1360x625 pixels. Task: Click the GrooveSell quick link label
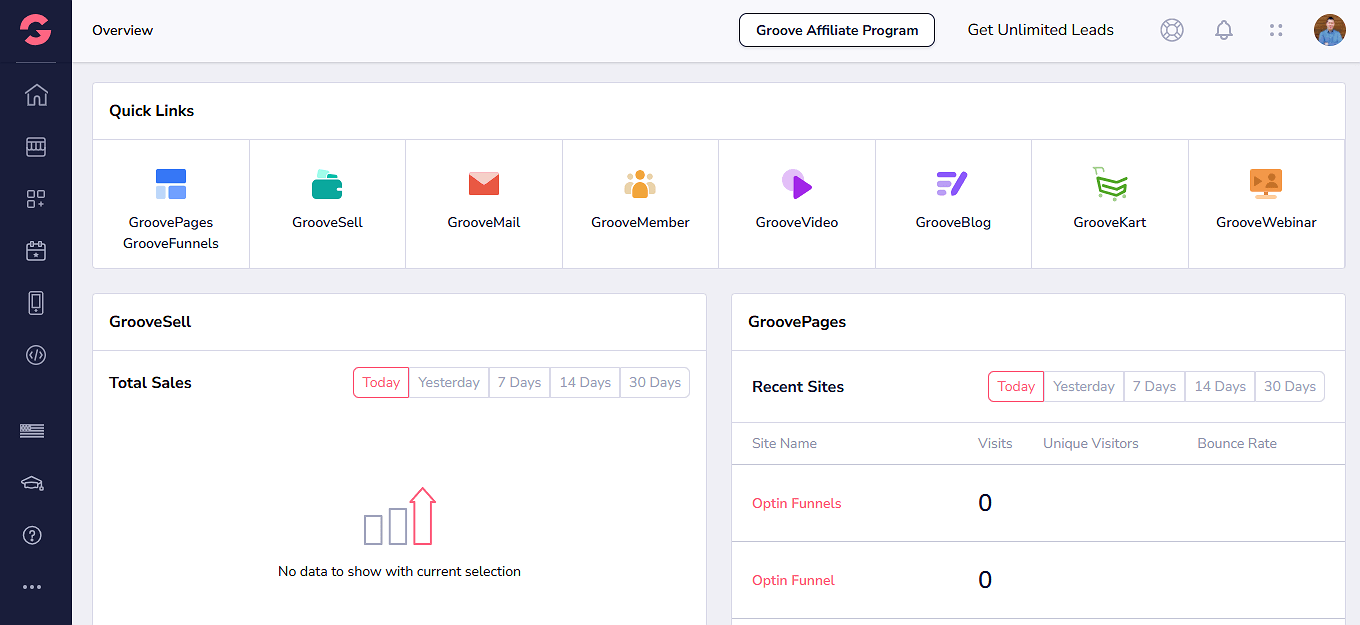(327, 222)
